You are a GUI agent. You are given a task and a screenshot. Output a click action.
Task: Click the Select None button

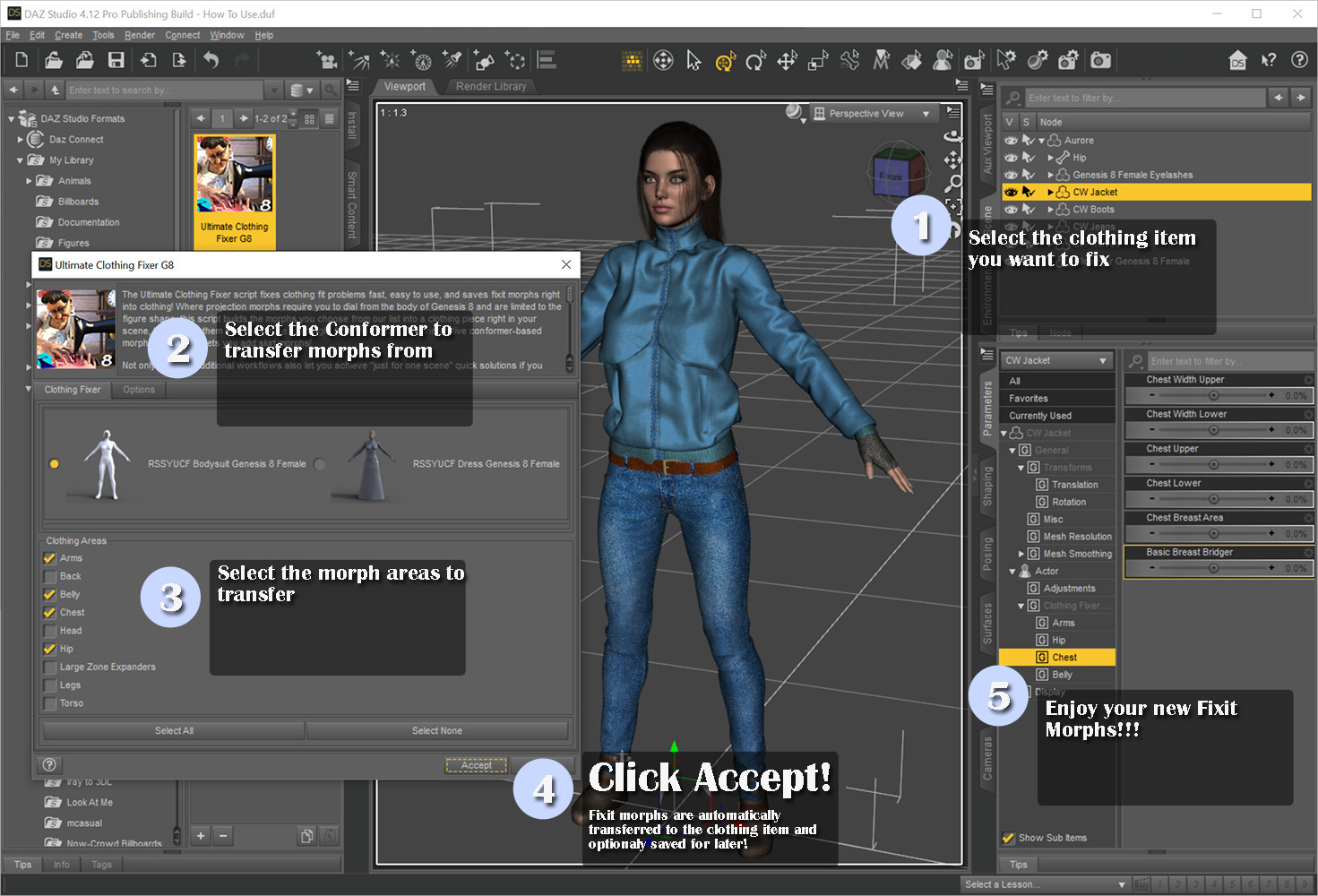[437, 731]
